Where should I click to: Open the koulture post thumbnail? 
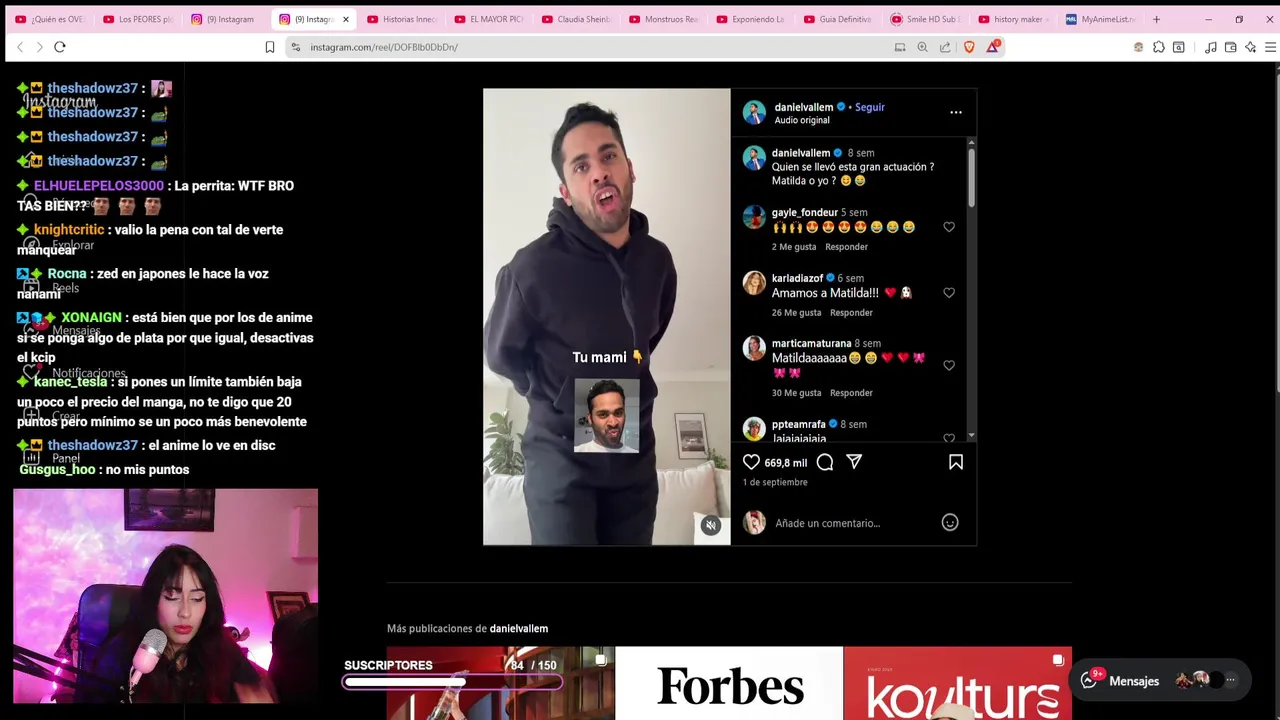[x=958, y=683]
